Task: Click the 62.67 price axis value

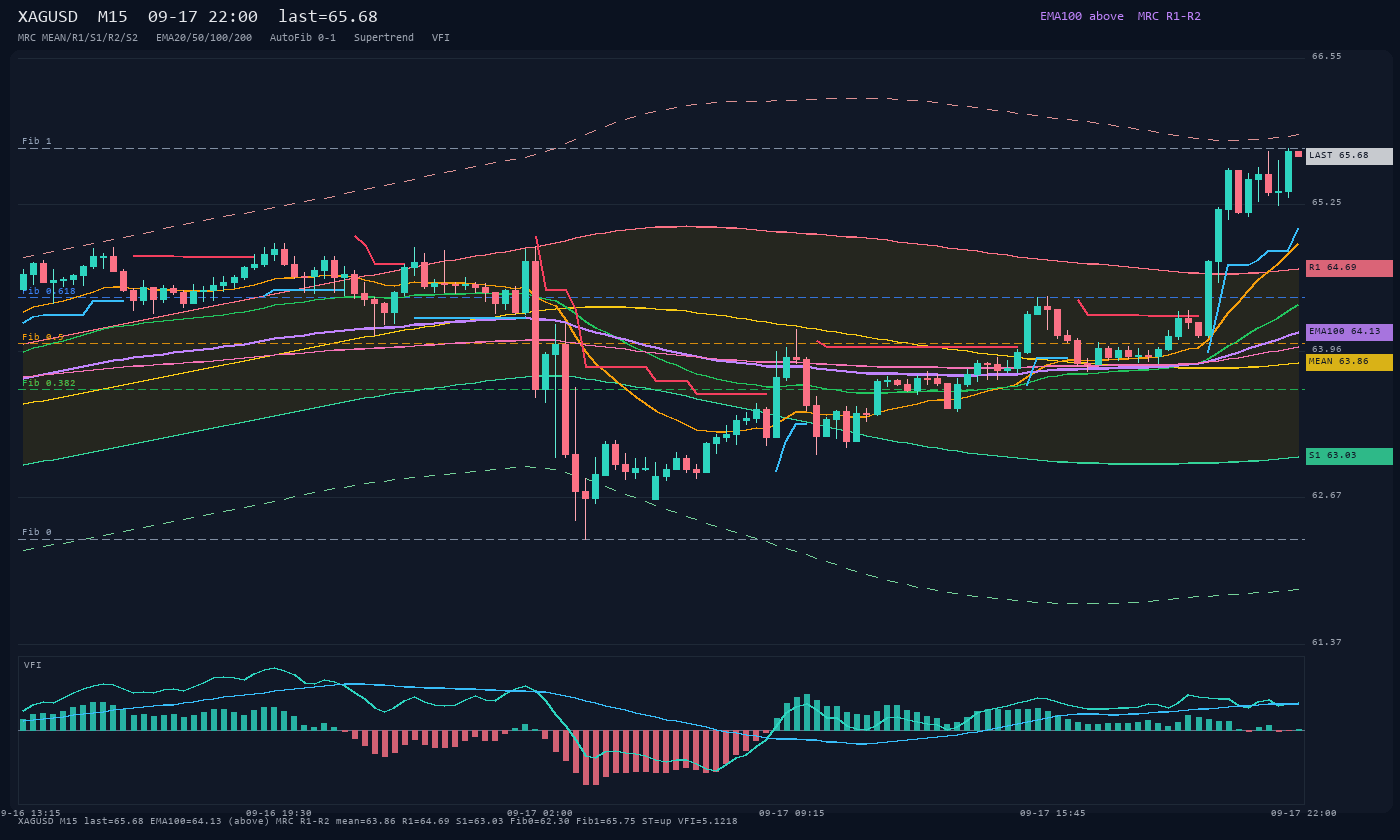Action: [1327, 496]
